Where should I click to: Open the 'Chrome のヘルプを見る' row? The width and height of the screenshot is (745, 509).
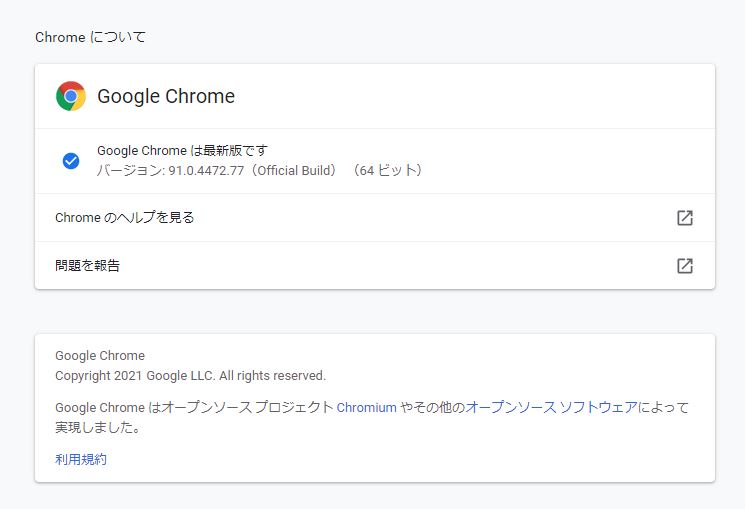point(125,218)
